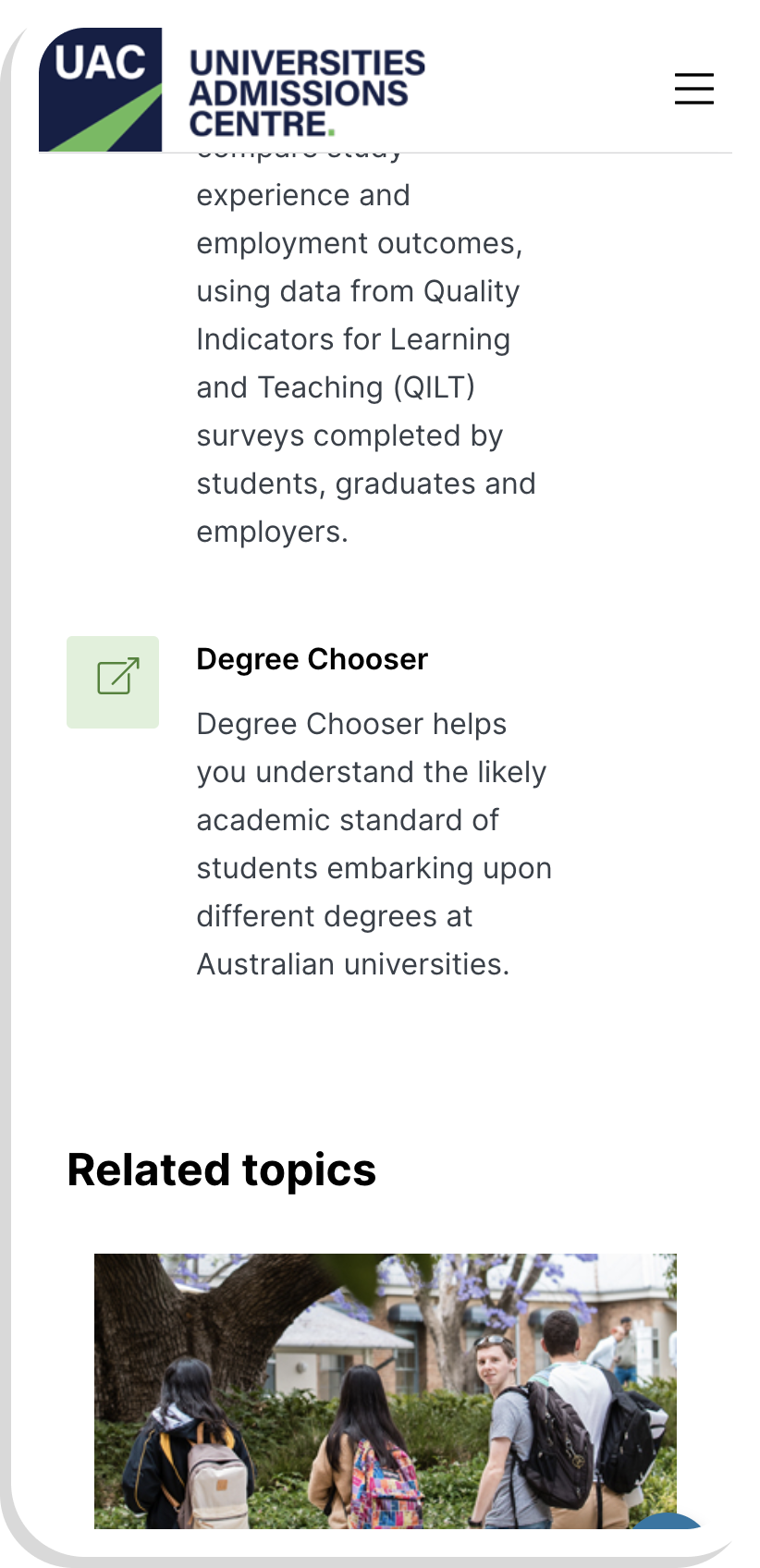Click the 'students, graduates and' text line

coord(365,484)
